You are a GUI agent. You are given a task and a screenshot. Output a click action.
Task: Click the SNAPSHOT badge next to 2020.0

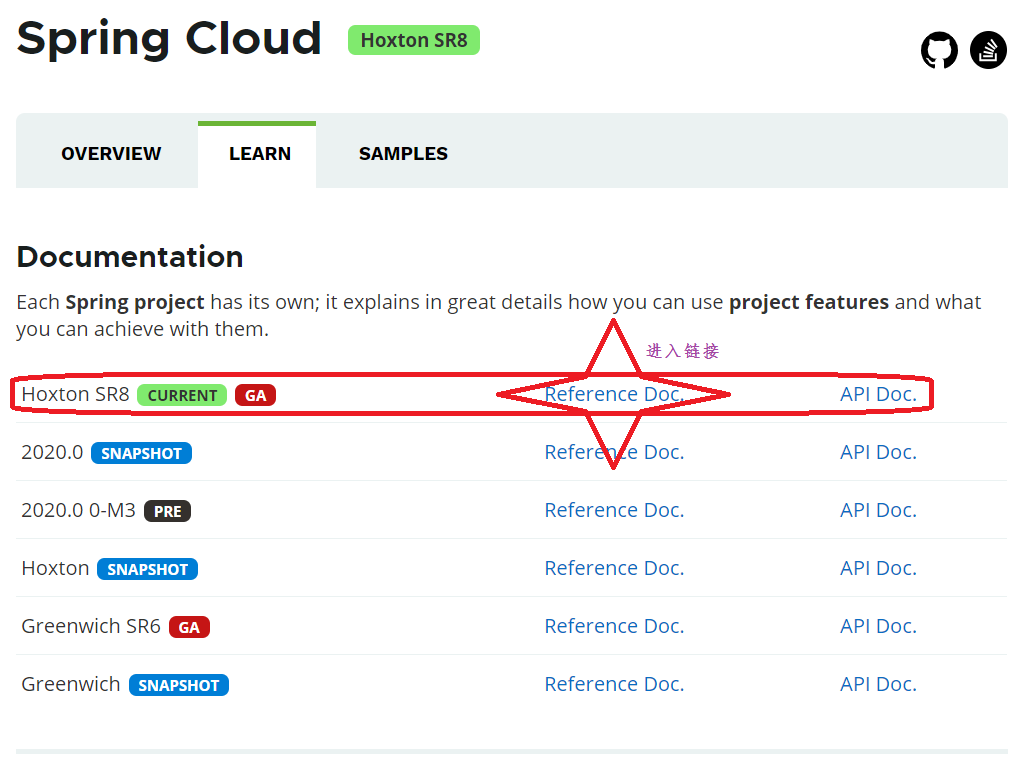(141, 453)
